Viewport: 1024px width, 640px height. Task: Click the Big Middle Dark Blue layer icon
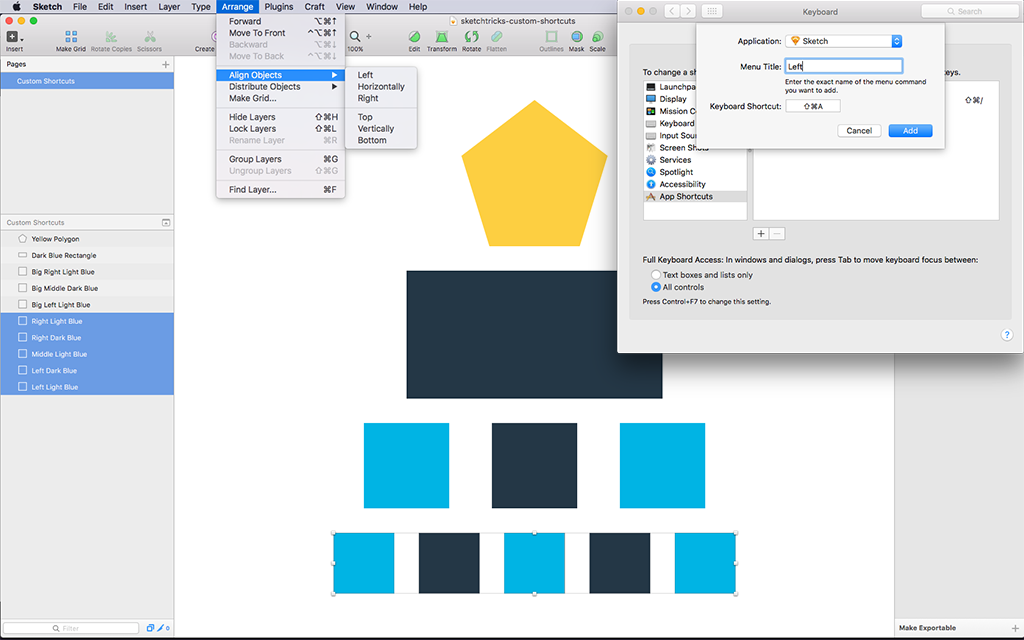coord(23,288)
